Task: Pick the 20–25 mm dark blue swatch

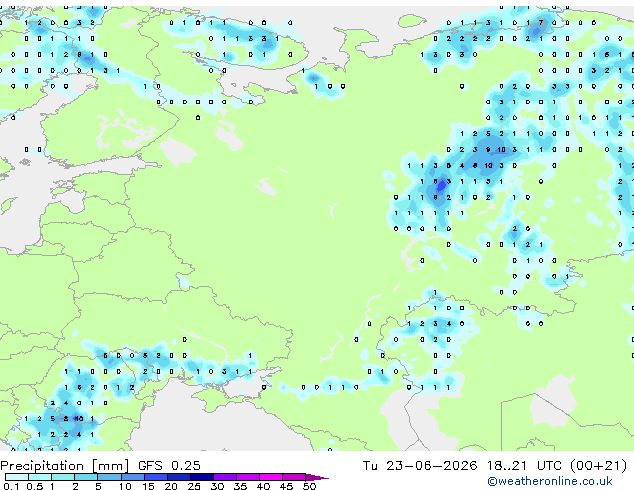Action: click(178, 477)
